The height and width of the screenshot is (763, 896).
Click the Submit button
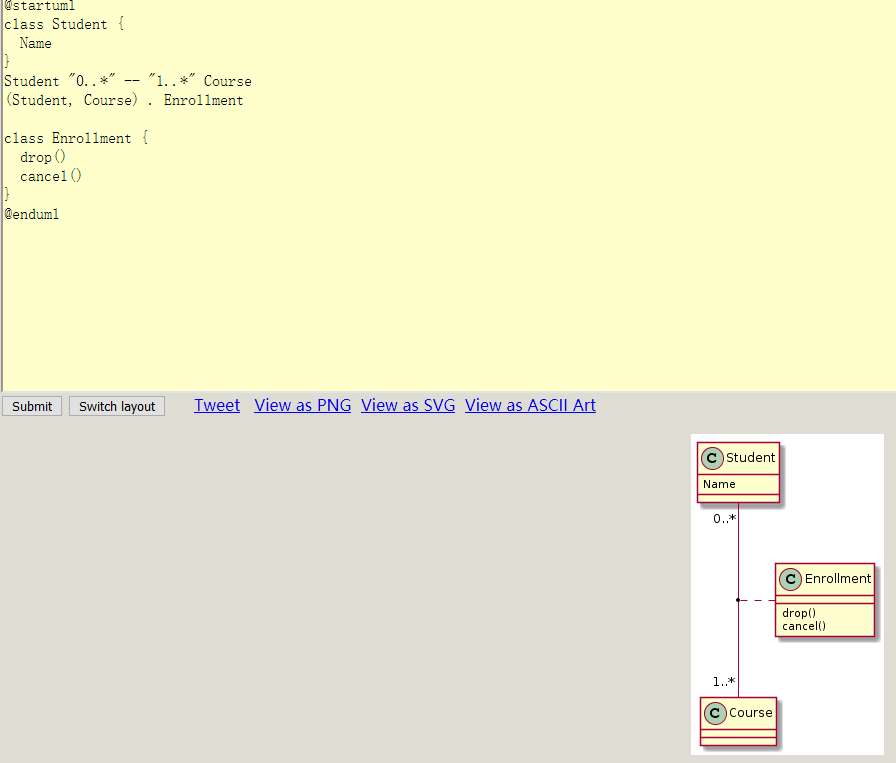coord(32,406)
